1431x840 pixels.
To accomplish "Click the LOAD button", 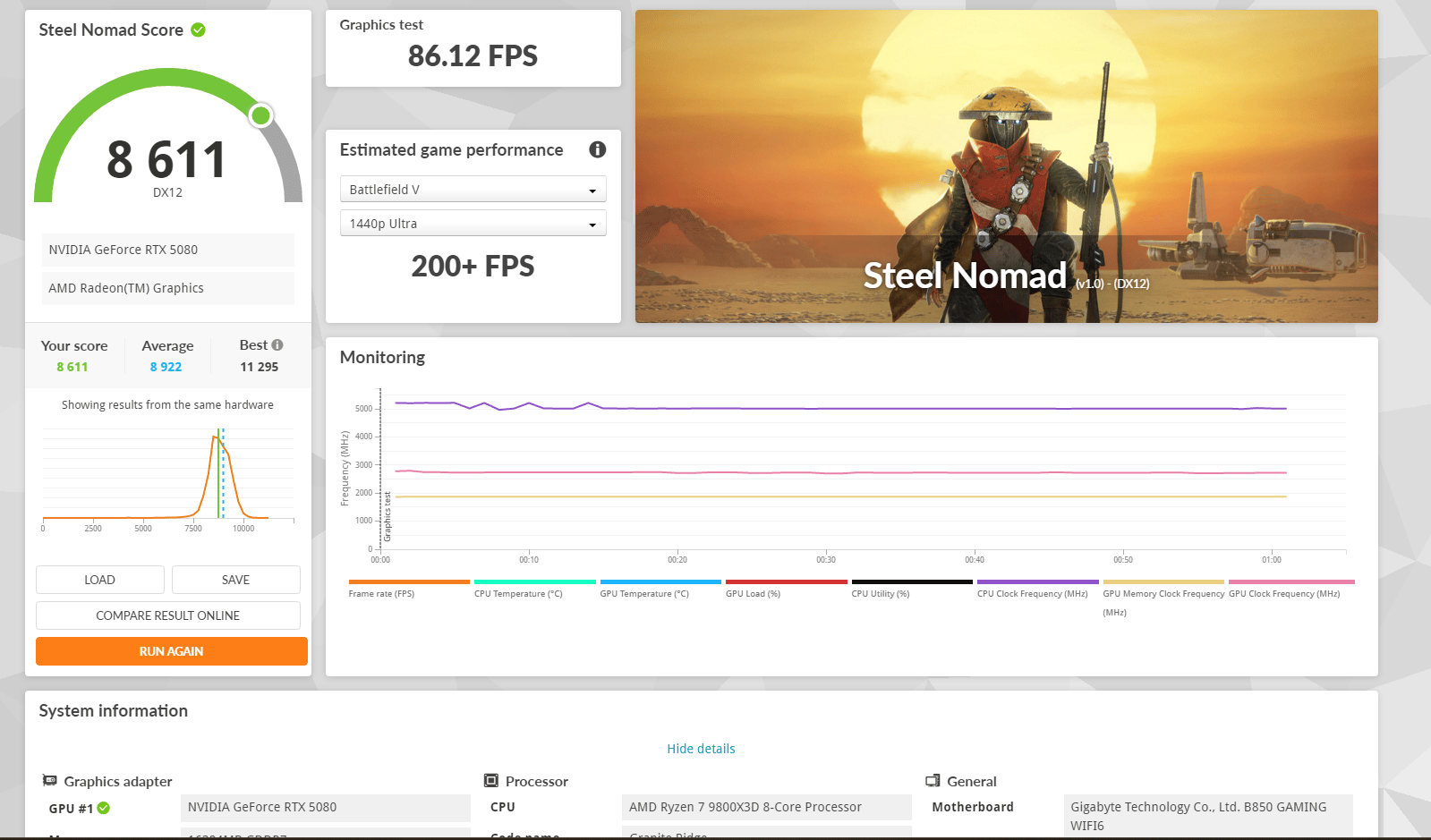I will click(x=99, y=580).
